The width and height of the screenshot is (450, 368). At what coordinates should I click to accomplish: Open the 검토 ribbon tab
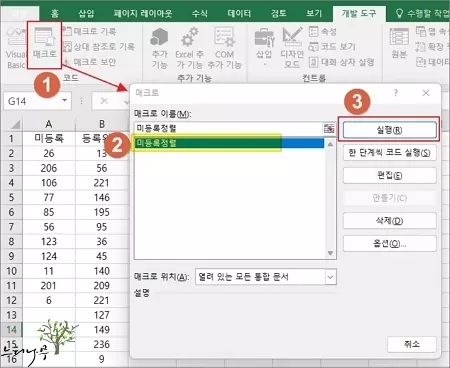pos(278,13)
